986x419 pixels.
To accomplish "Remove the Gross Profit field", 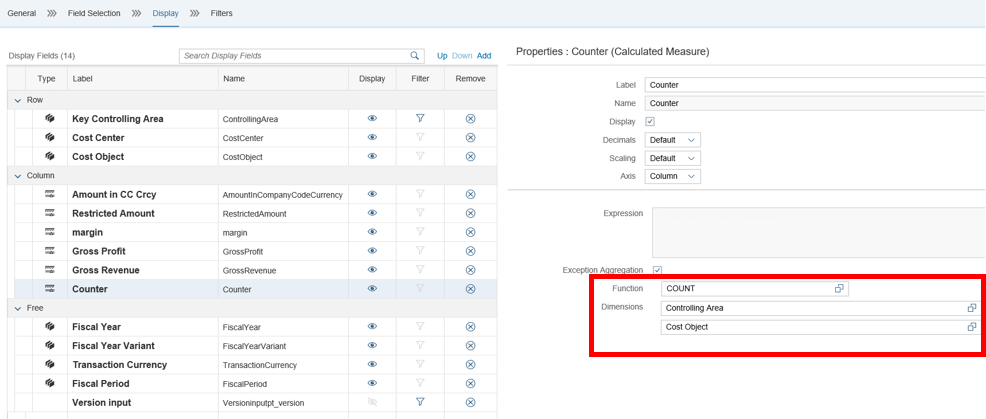I will click(x=470, y=251).
